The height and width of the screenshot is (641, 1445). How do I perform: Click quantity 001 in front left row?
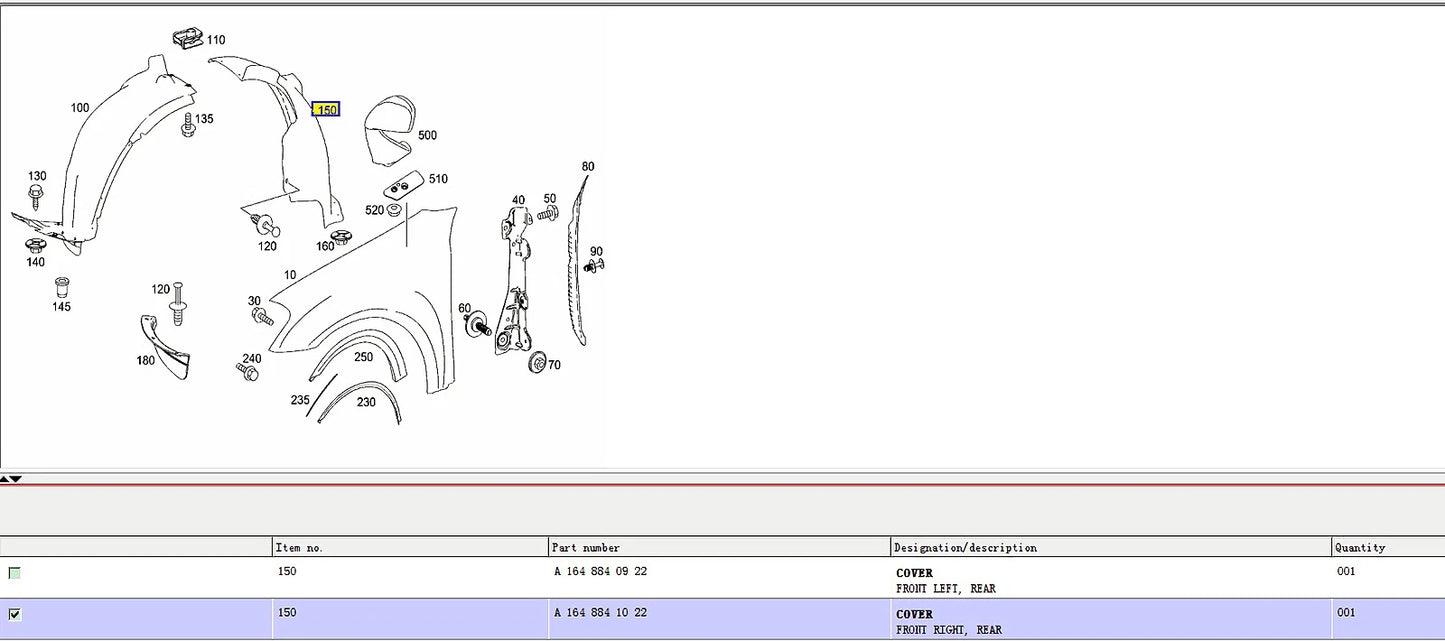pos(1346,572)
